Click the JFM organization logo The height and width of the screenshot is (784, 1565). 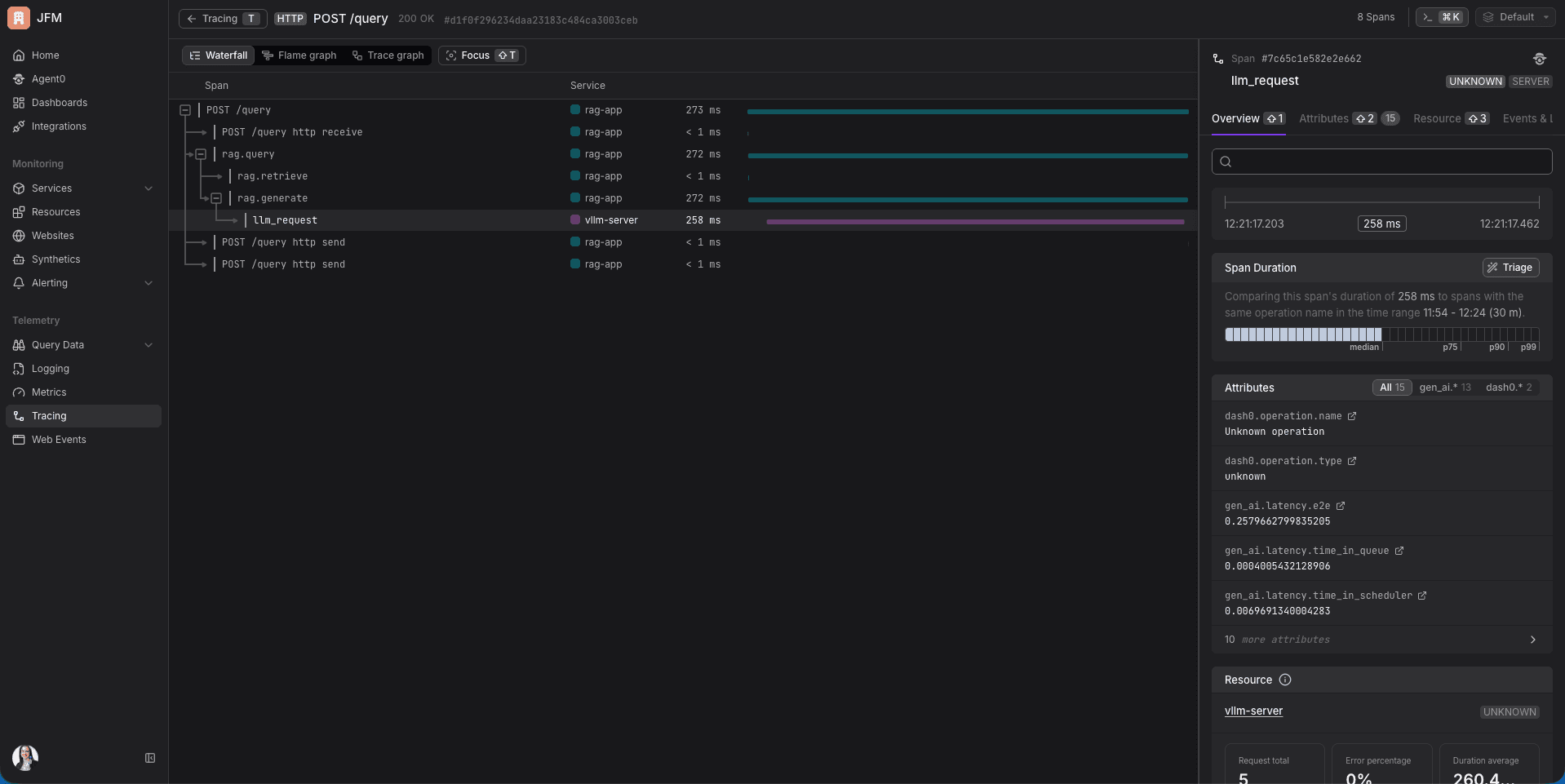tap(19, 18)
